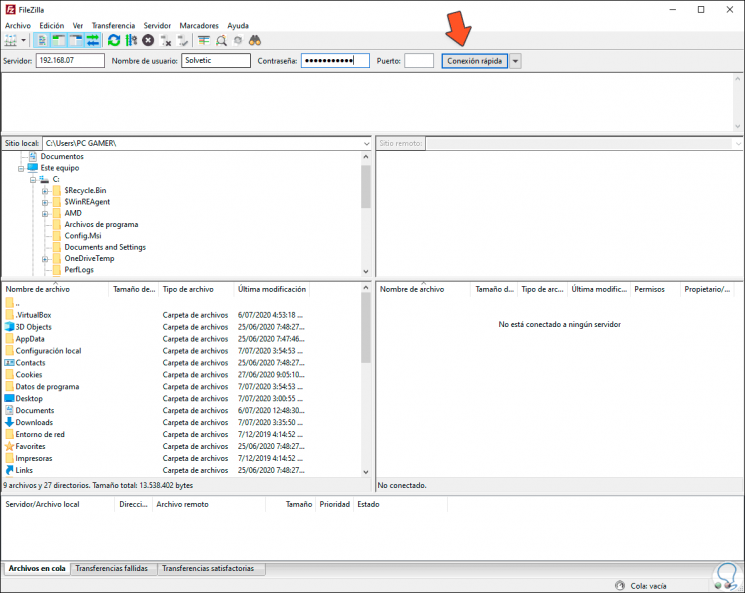This screenshot has width=745, height=593.
Task: Toggle the remote directory tree view
Action: (76, 40)
